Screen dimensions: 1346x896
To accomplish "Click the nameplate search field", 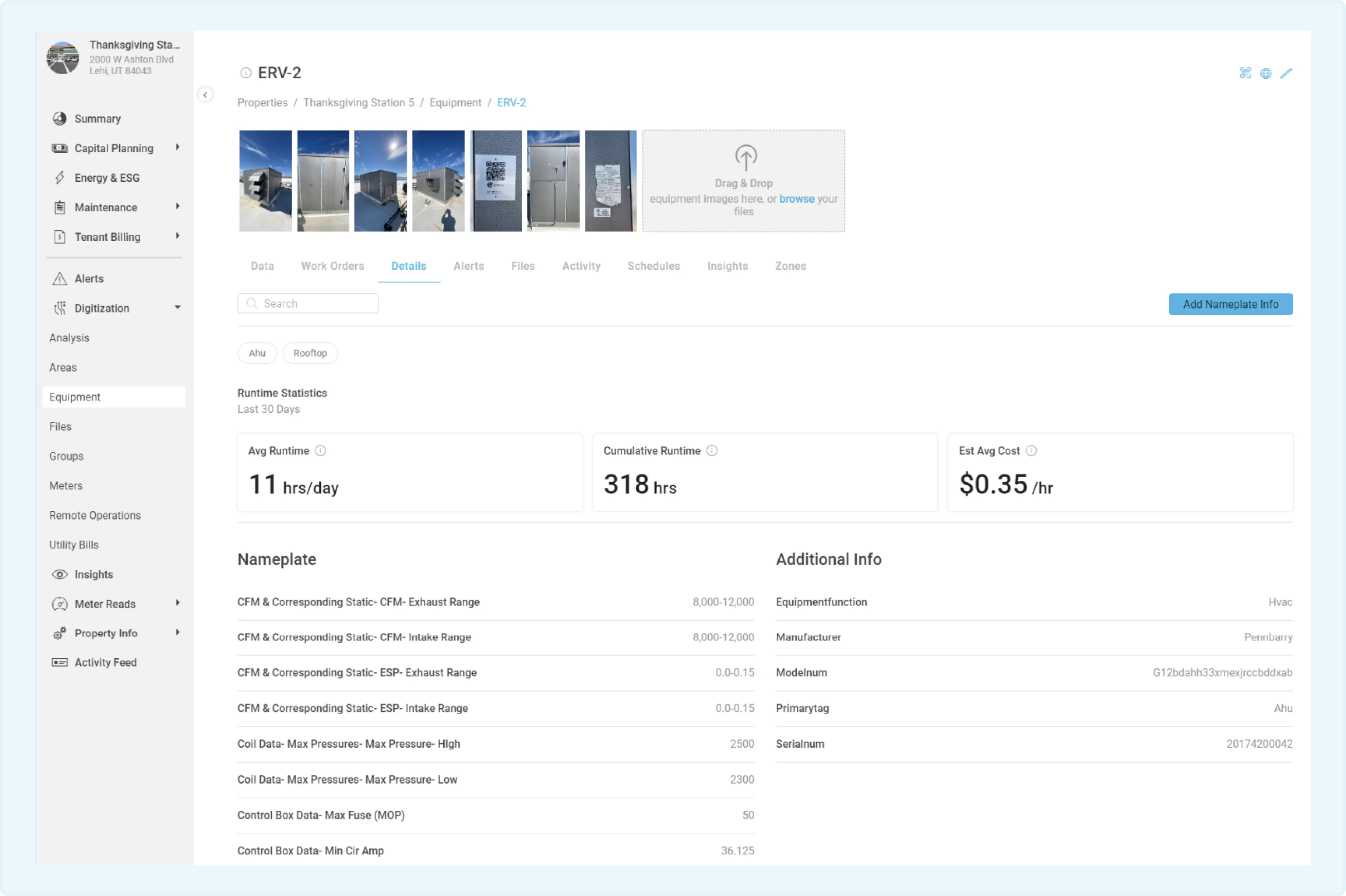I will 308,303.
